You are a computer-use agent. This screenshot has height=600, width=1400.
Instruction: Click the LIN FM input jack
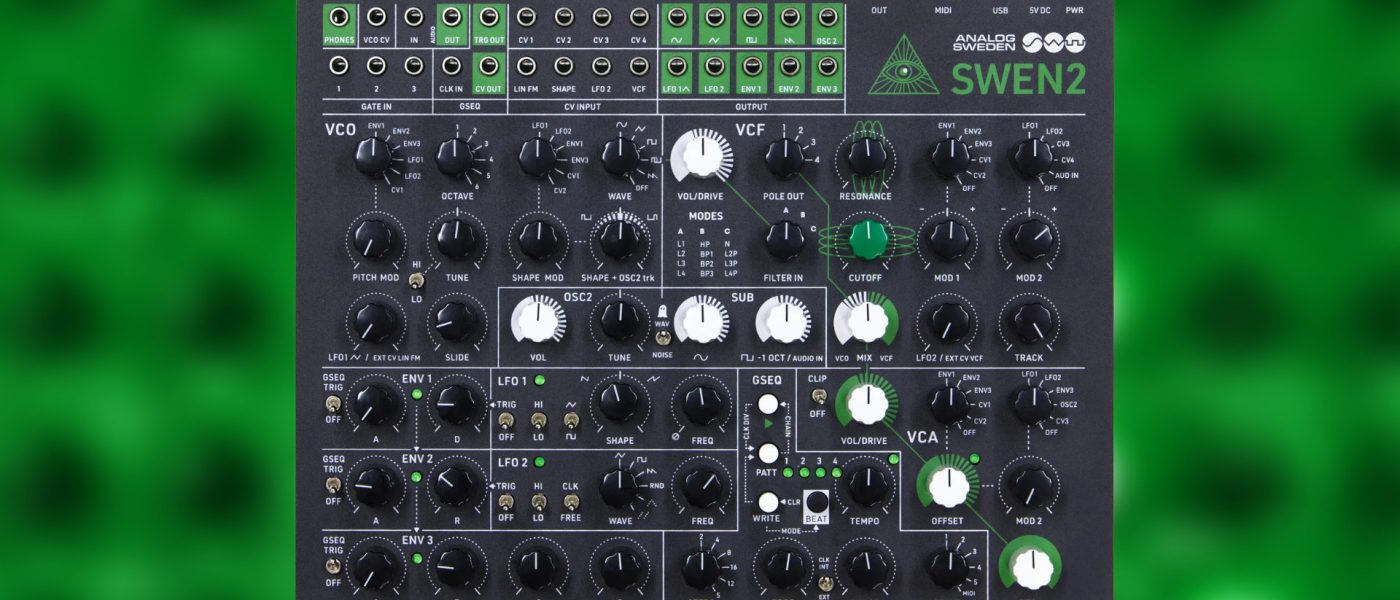click(x=526, y=66)
